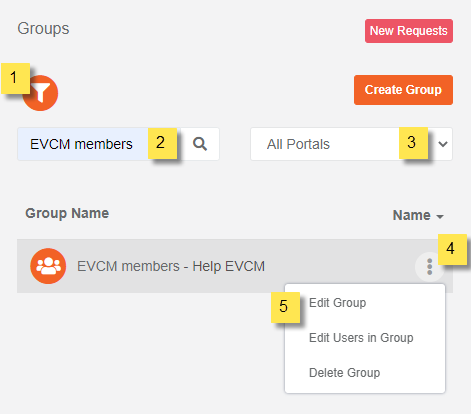Open the three-dot menu for EVCM members
471x414 pixels.
[x=429, y=267]
